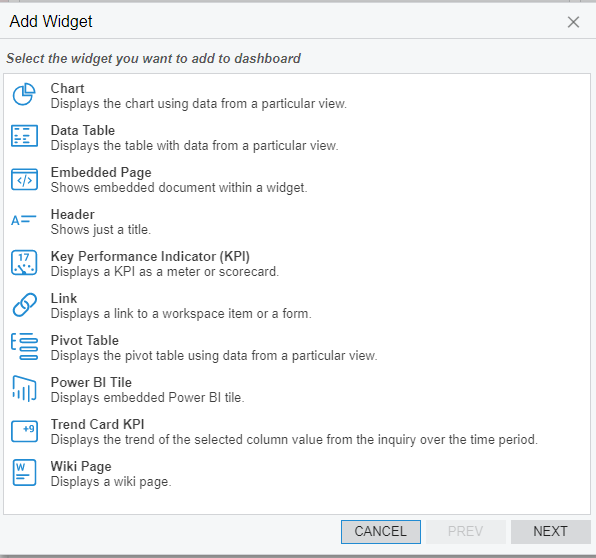This screenshot has width=596, height=558.
Task: Select the Chart widget title
Action: pyautogui.click(x=67, y=88)
